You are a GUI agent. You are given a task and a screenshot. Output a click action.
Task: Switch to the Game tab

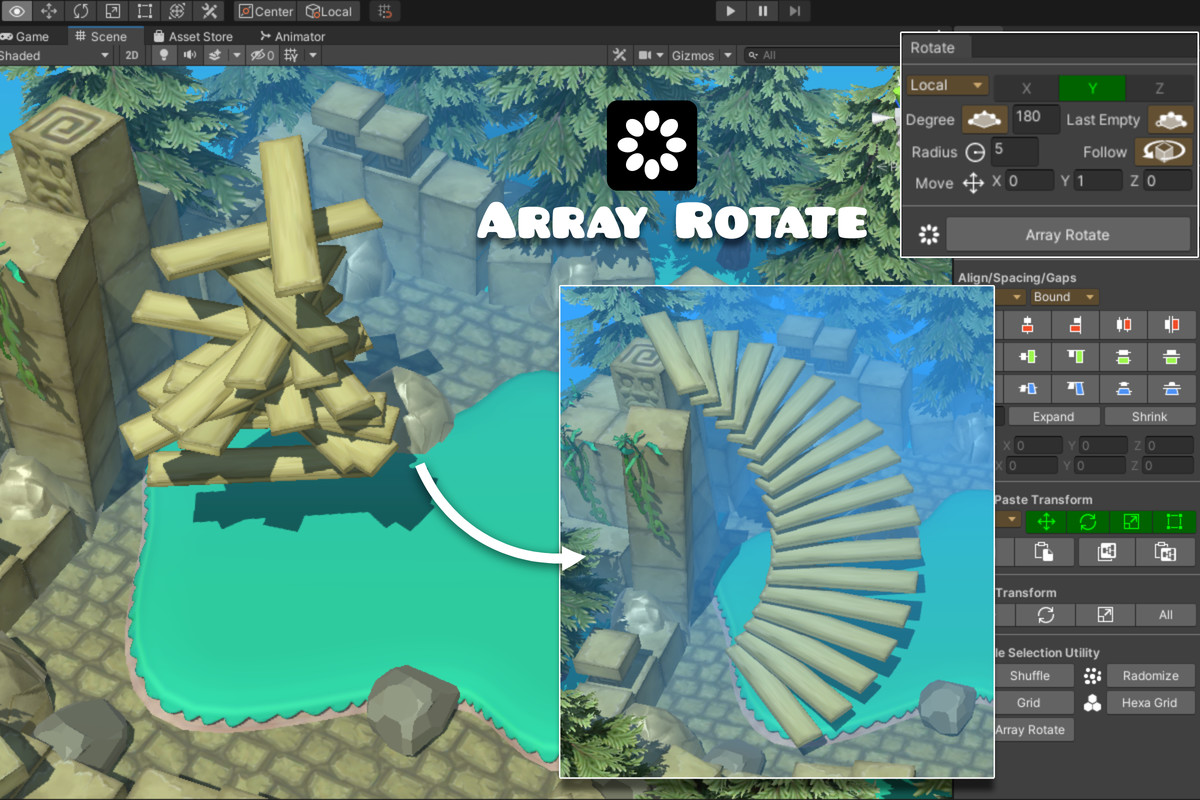[27, 36]
